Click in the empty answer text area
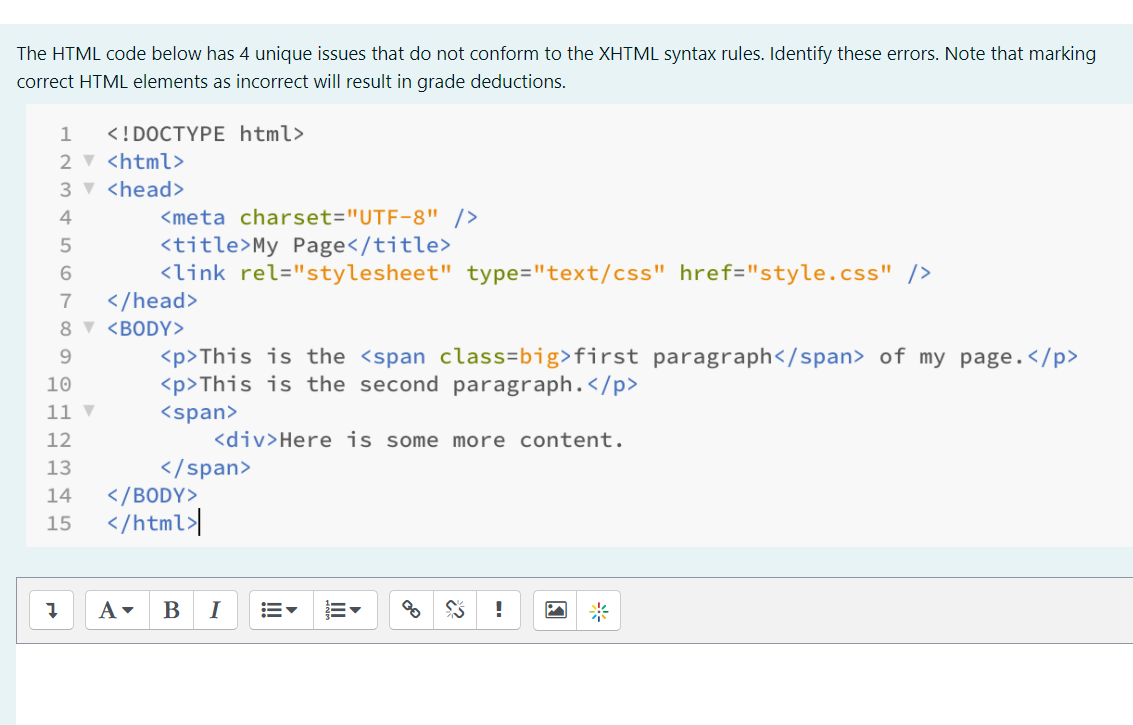This screenshot has width=1133, height=725. 574,684
